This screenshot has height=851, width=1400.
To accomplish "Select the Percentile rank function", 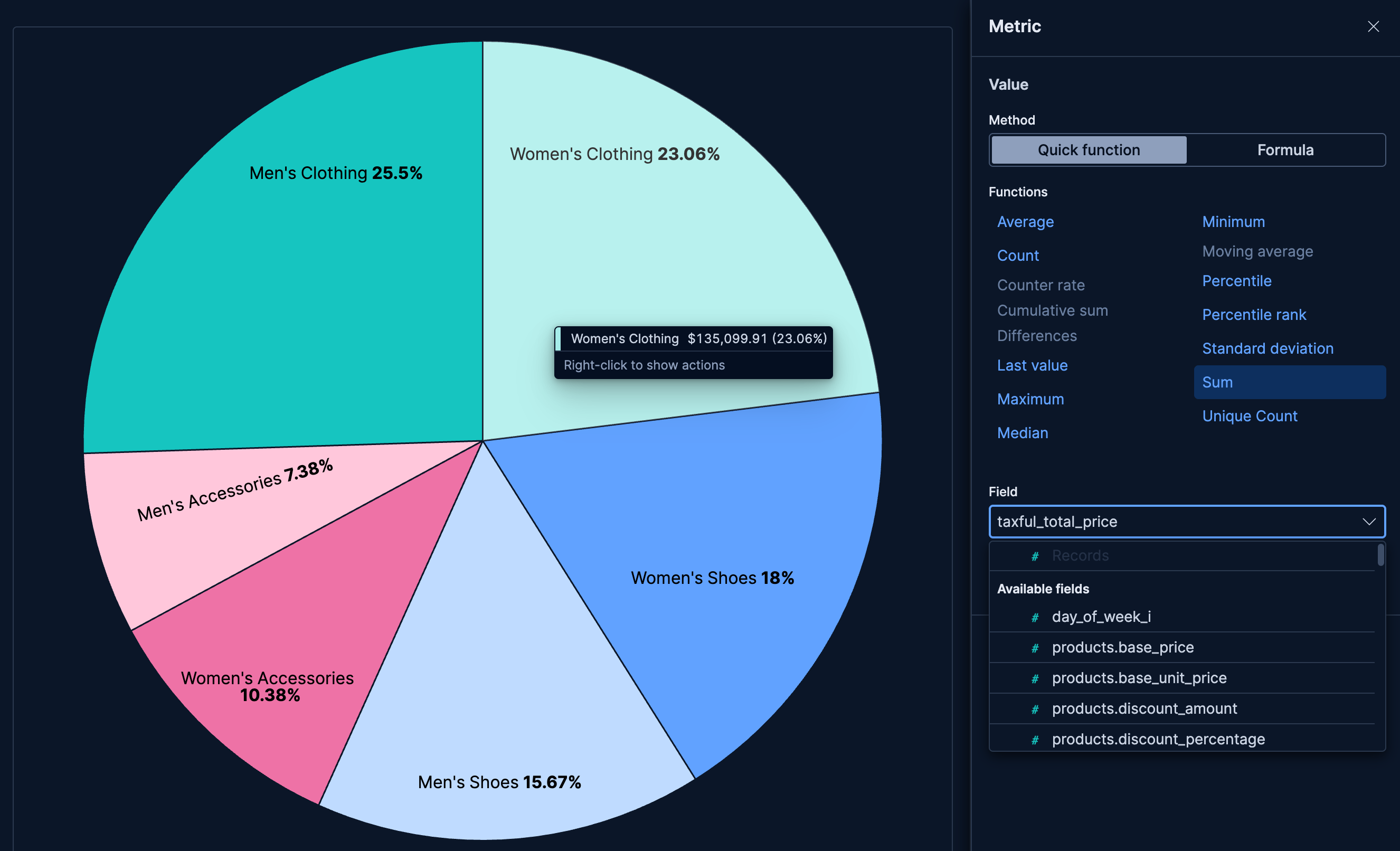I will 1254,314.
